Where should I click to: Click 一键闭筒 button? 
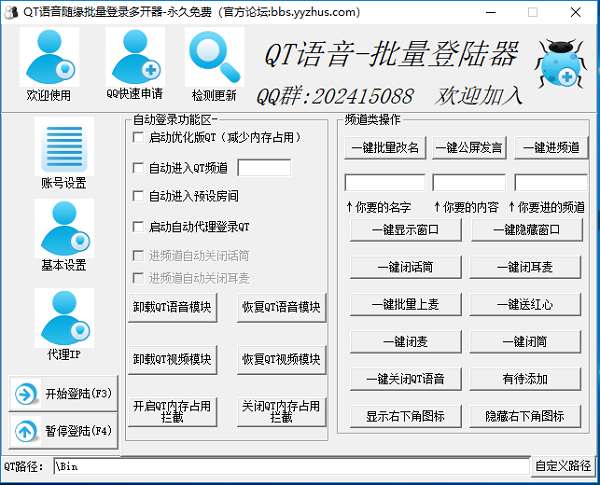tap(525, 341)
